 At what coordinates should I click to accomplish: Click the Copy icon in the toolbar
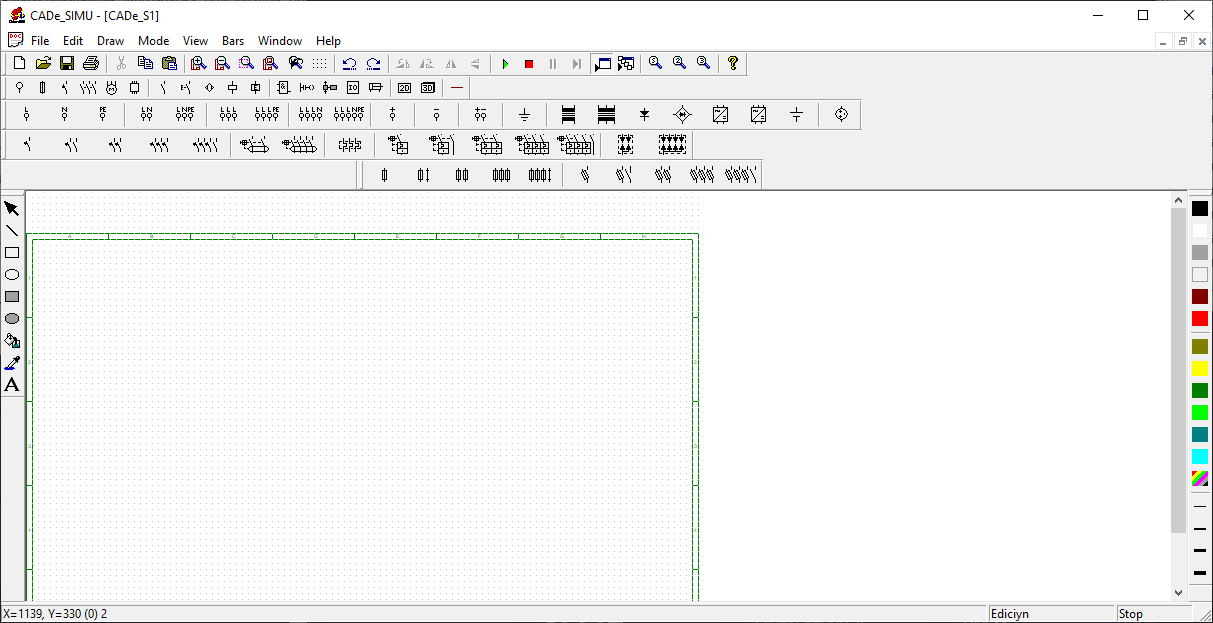click(145, 63)
